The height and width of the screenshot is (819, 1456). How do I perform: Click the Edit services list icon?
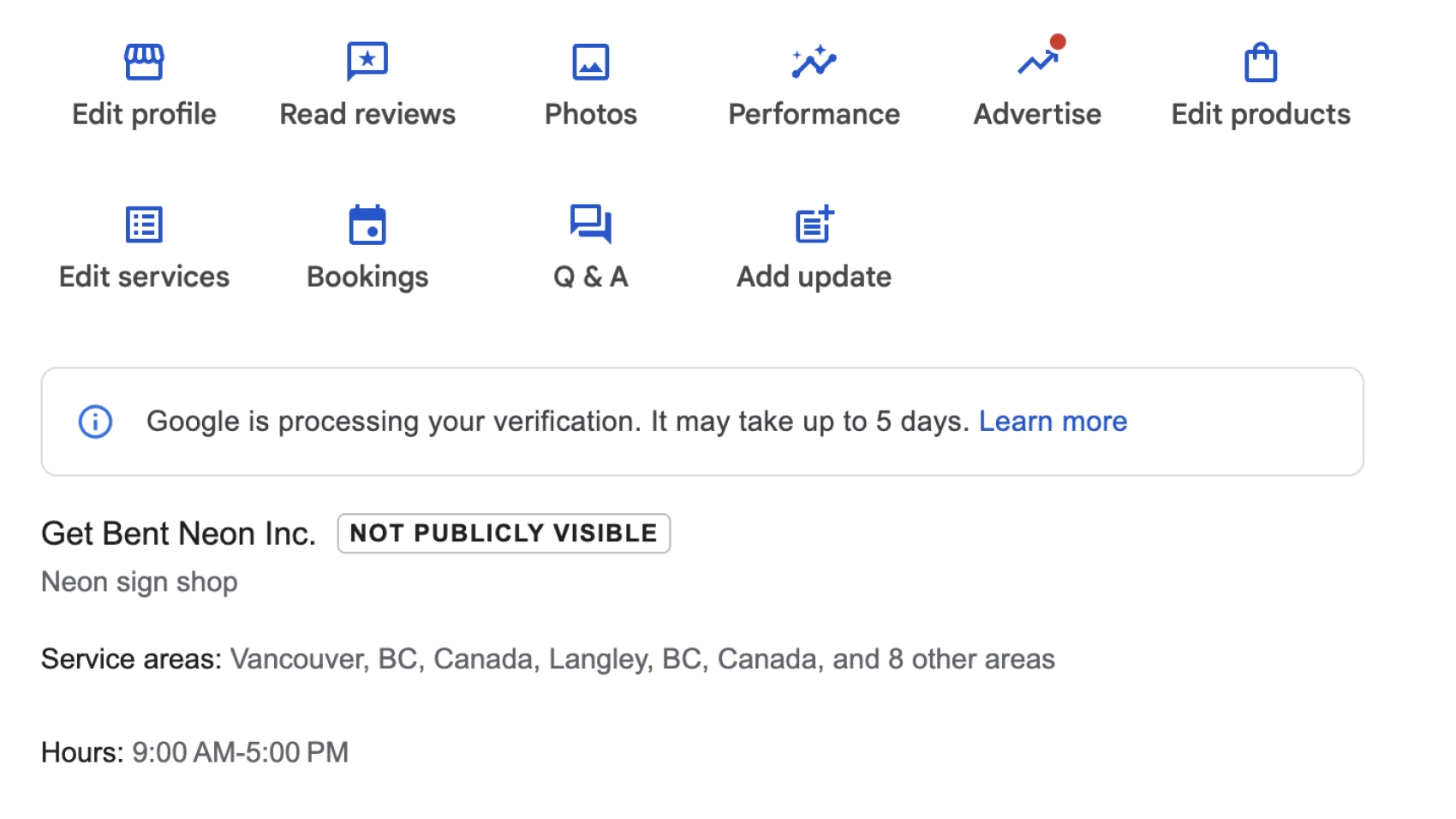[x=144, y=224]
